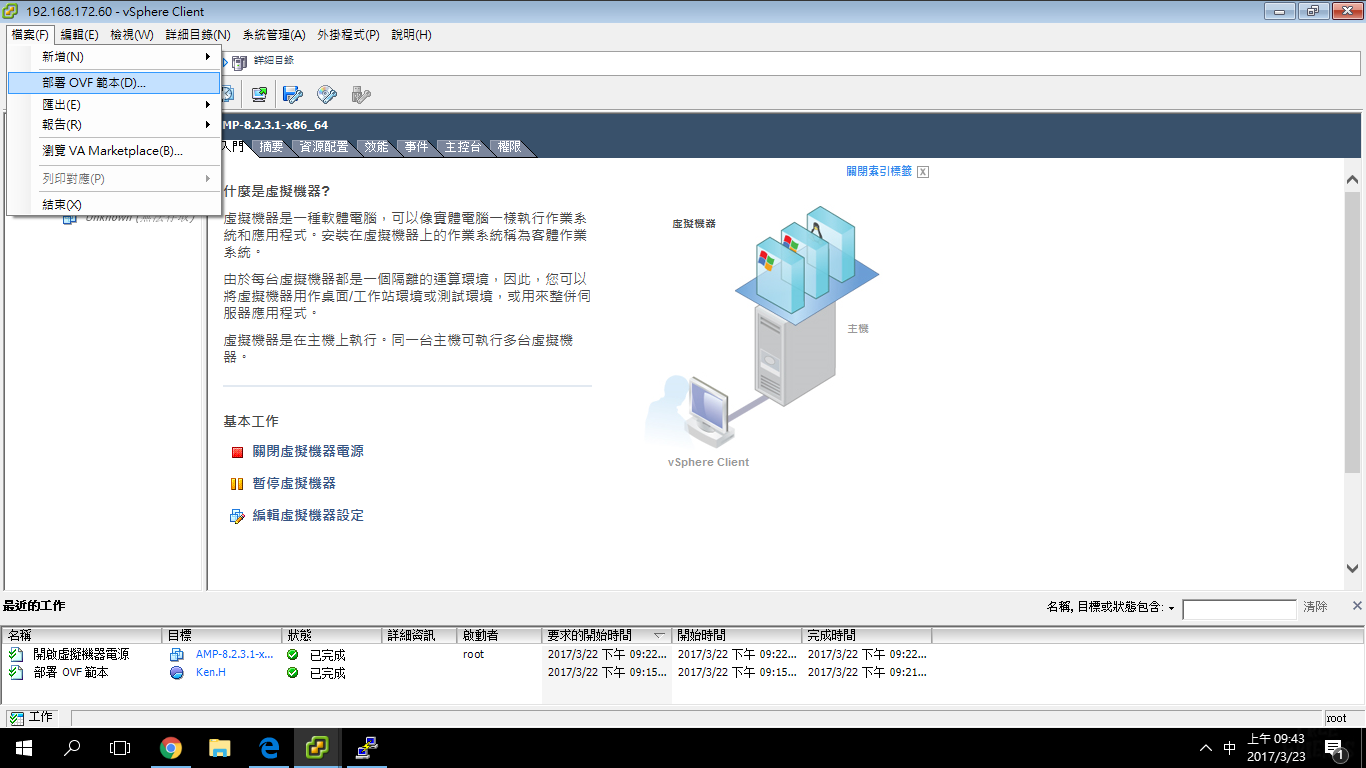Show hidden system tray icons chevron

(x=1206, y=748)
